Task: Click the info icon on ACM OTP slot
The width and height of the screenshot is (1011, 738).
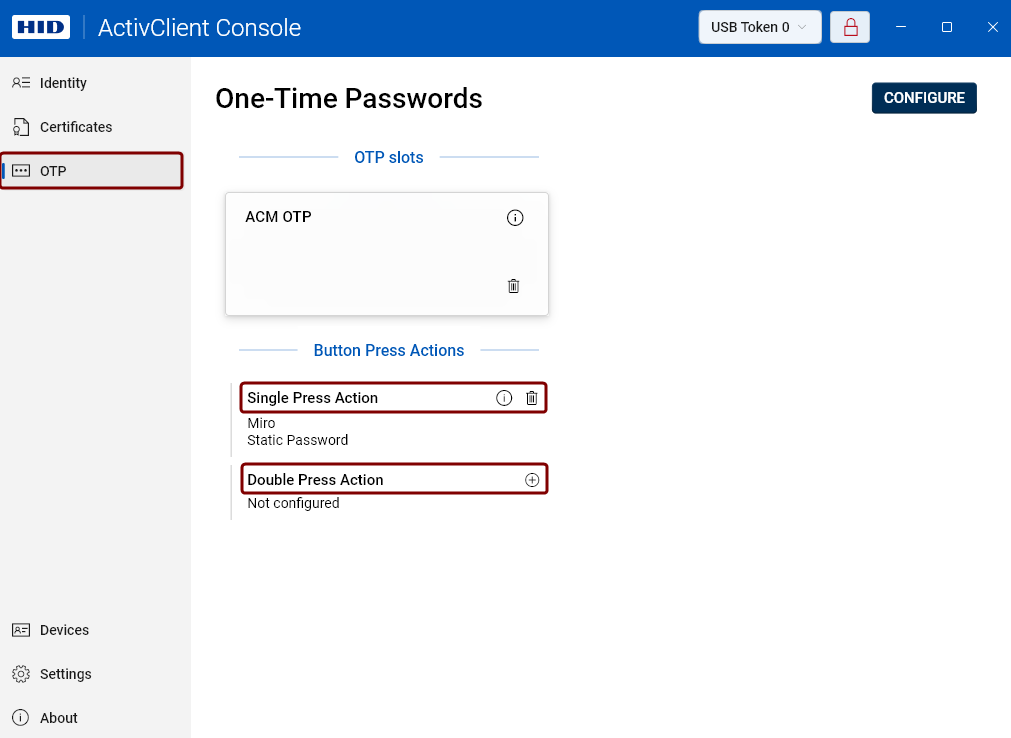Action: 515,218
